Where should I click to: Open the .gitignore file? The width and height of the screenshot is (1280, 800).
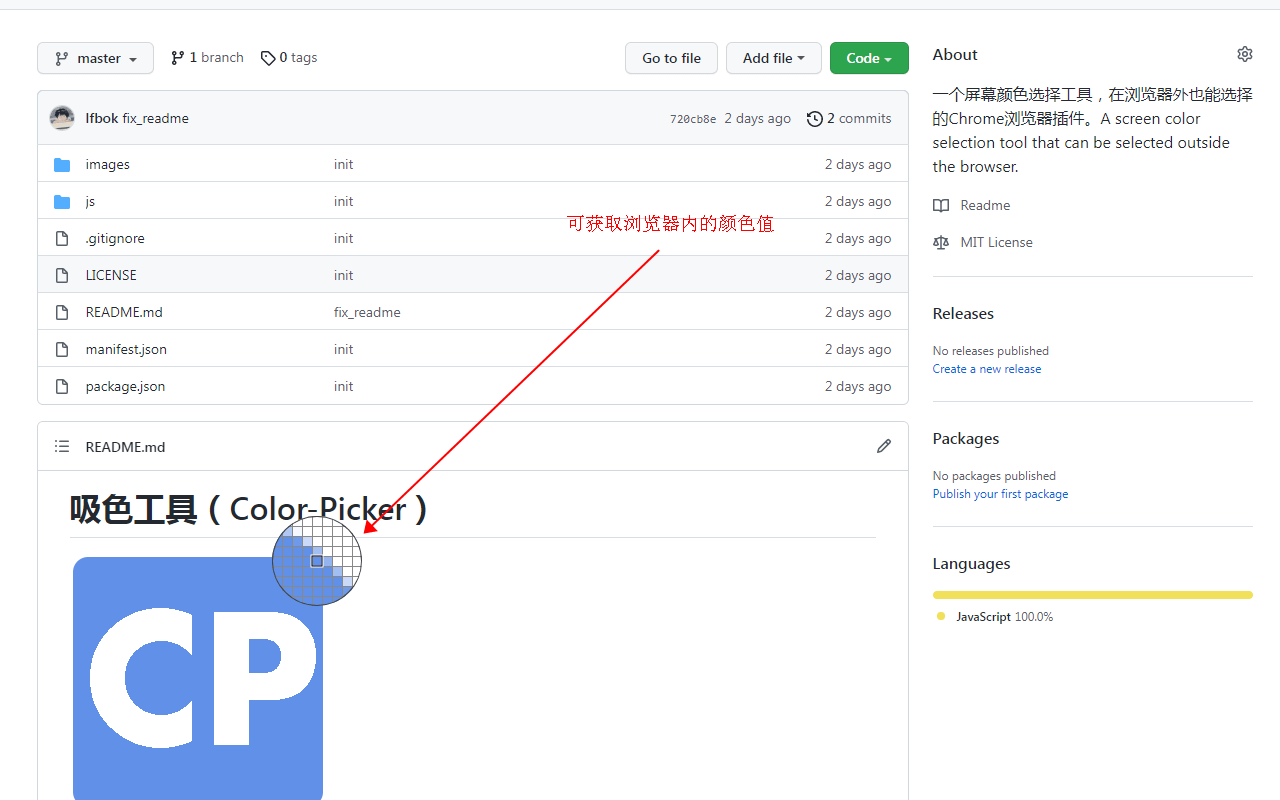coord(115,238)
